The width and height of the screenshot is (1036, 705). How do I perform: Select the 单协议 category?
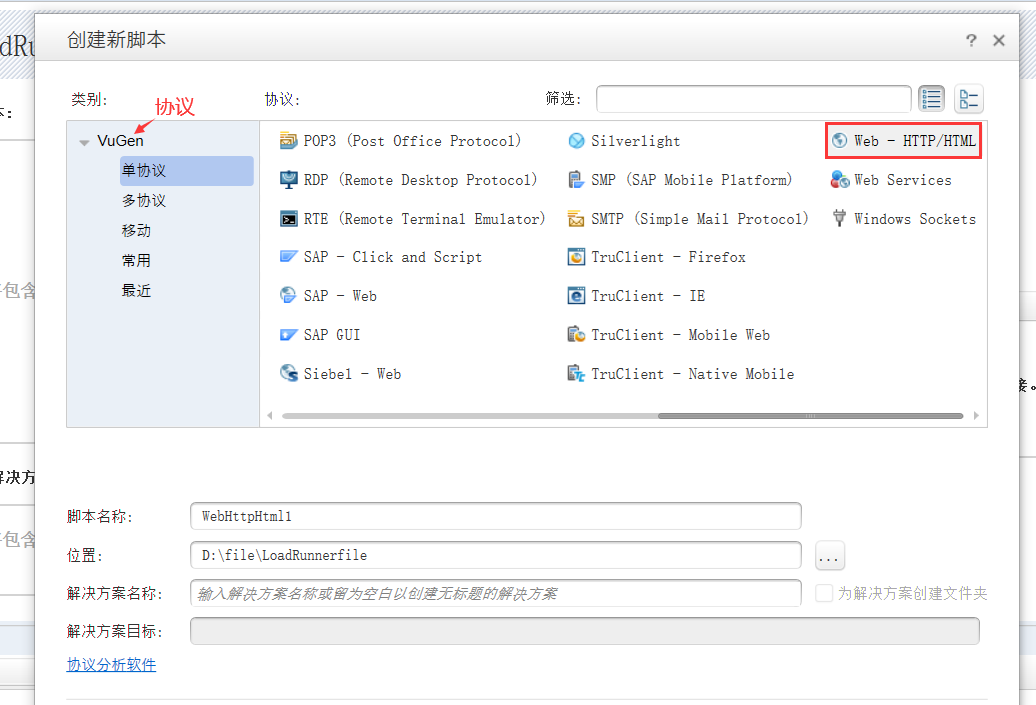[186, 170]
